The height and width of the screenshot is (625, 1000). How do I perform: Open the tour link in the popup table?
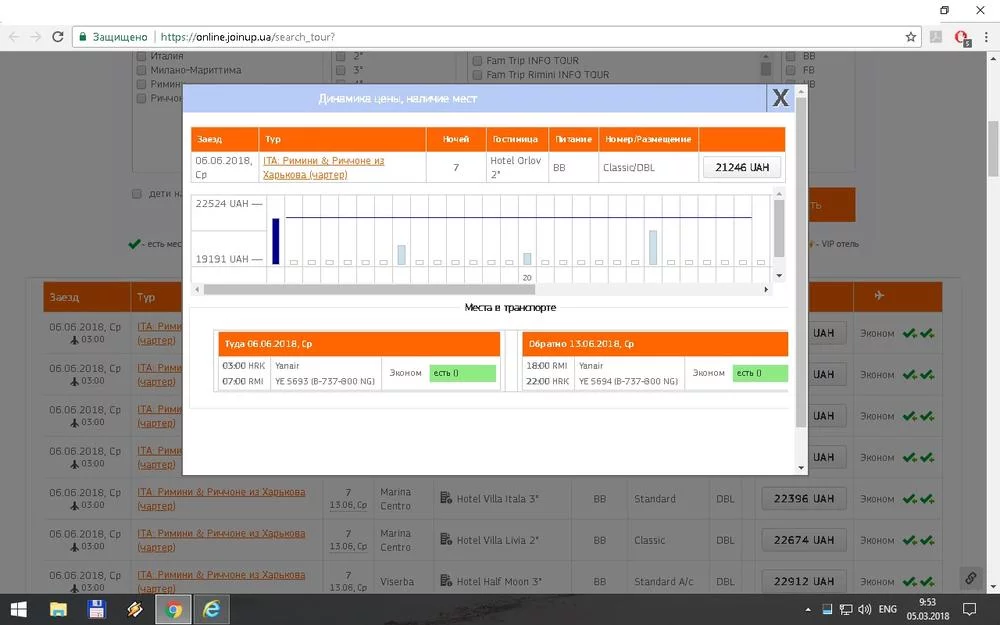click(323, 168)
